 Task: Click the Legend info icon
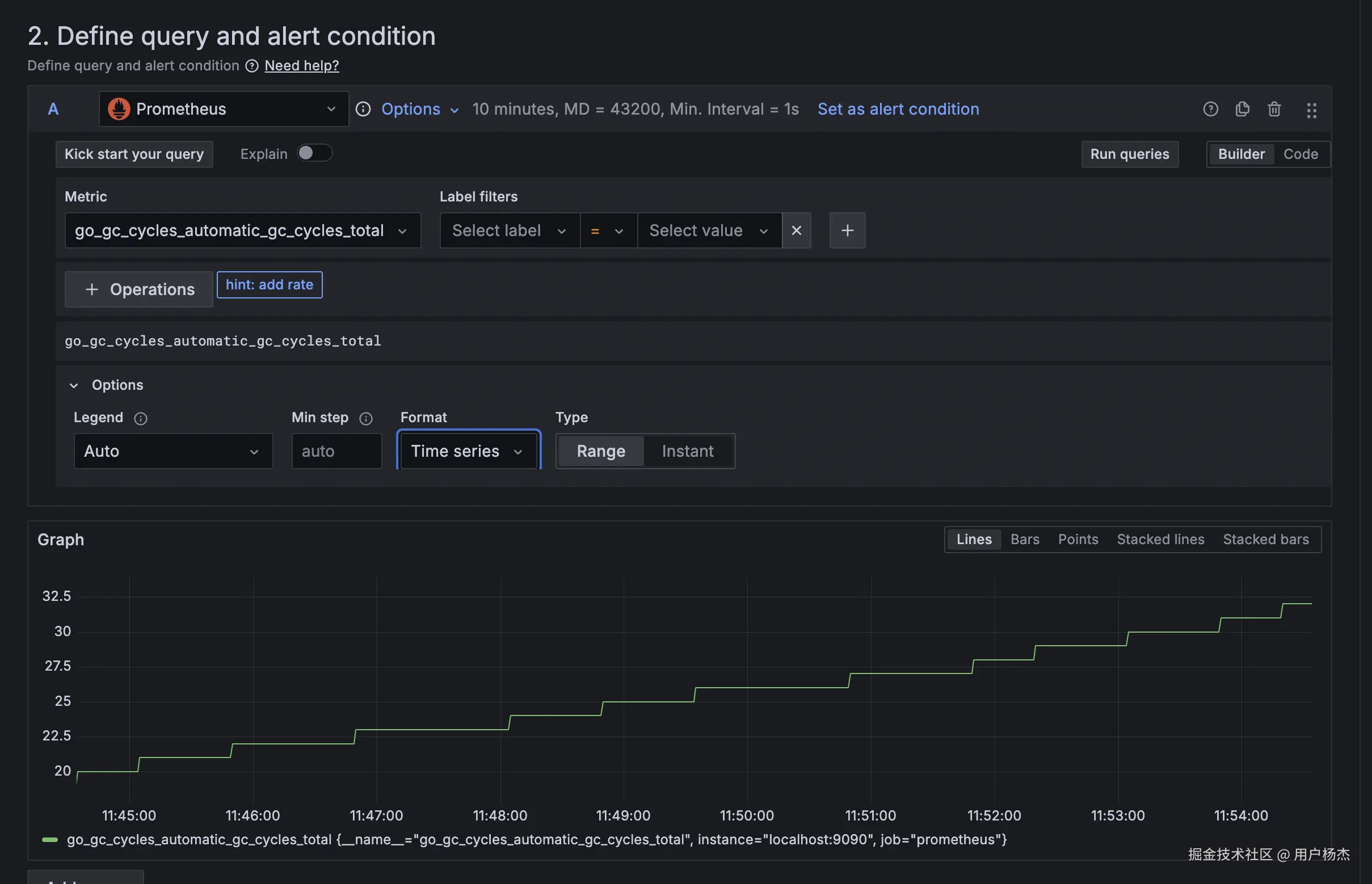coord(141,419)
